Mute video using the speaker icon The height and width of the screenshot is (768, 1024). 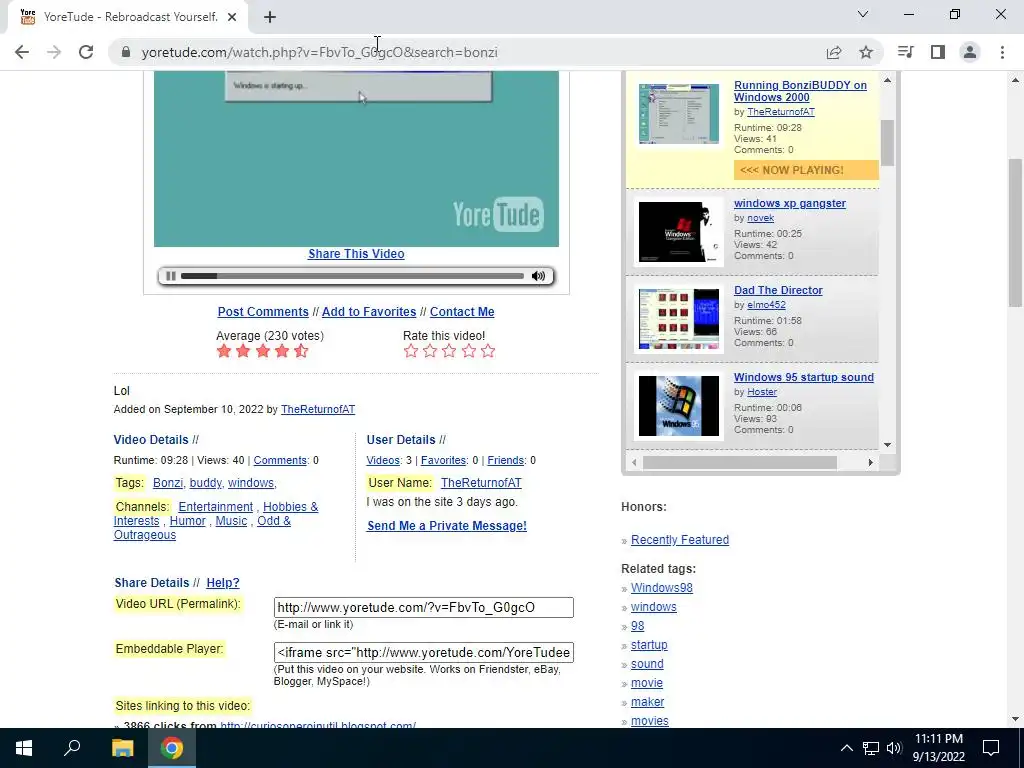(x=538, y=276)
